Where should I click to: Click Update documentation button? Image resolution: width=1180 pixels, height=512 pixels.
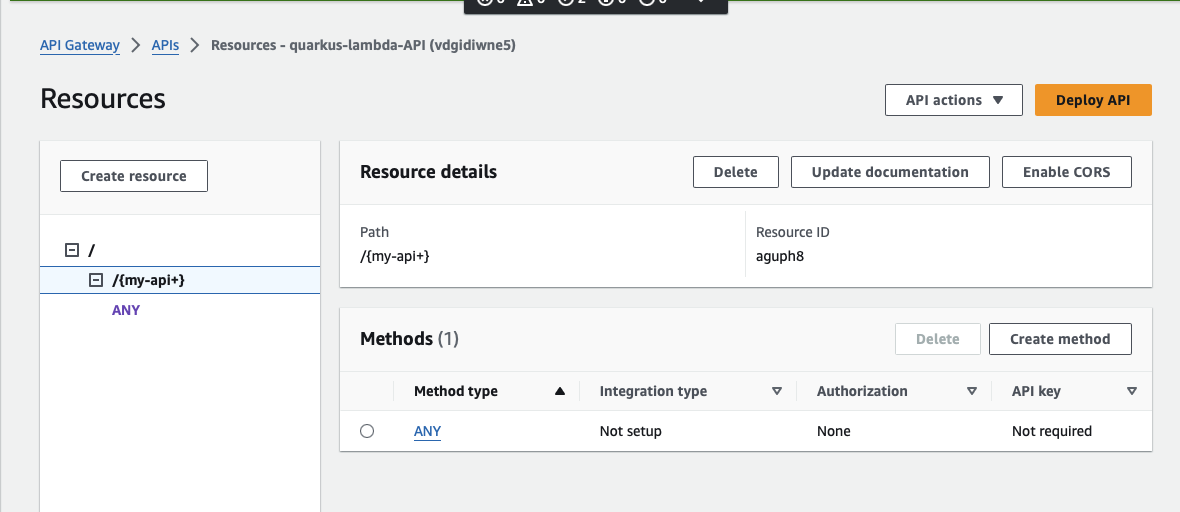890,172
